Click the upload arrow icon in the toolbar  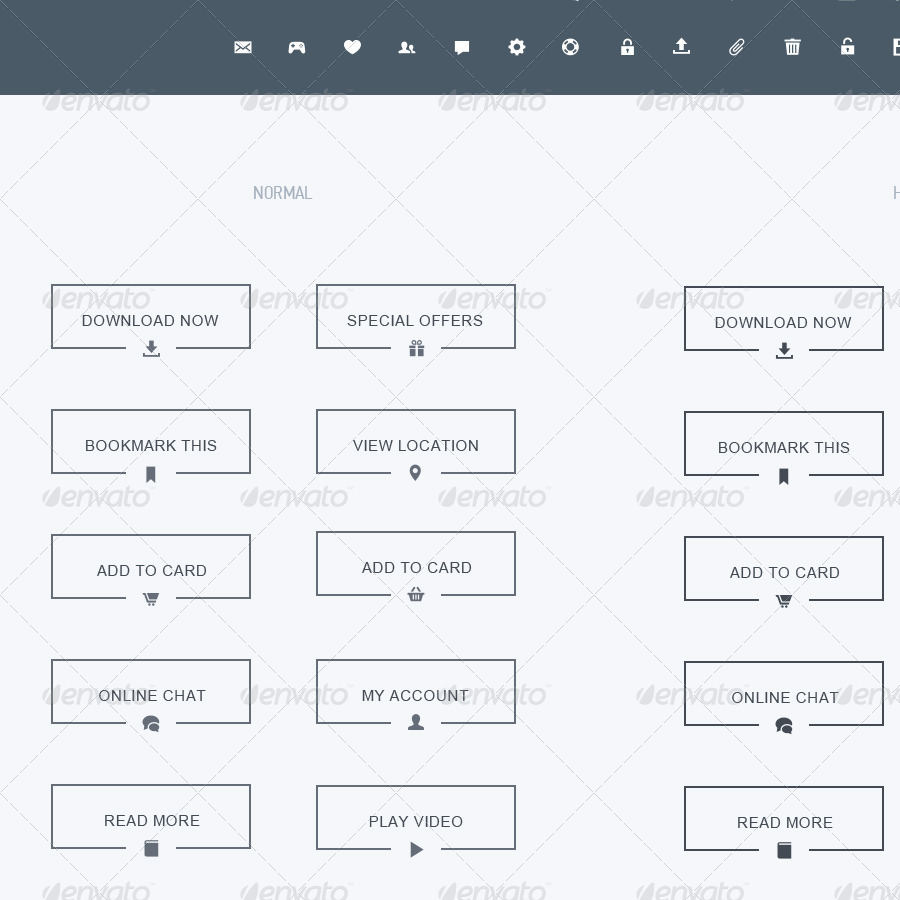(x=682, y=47)
